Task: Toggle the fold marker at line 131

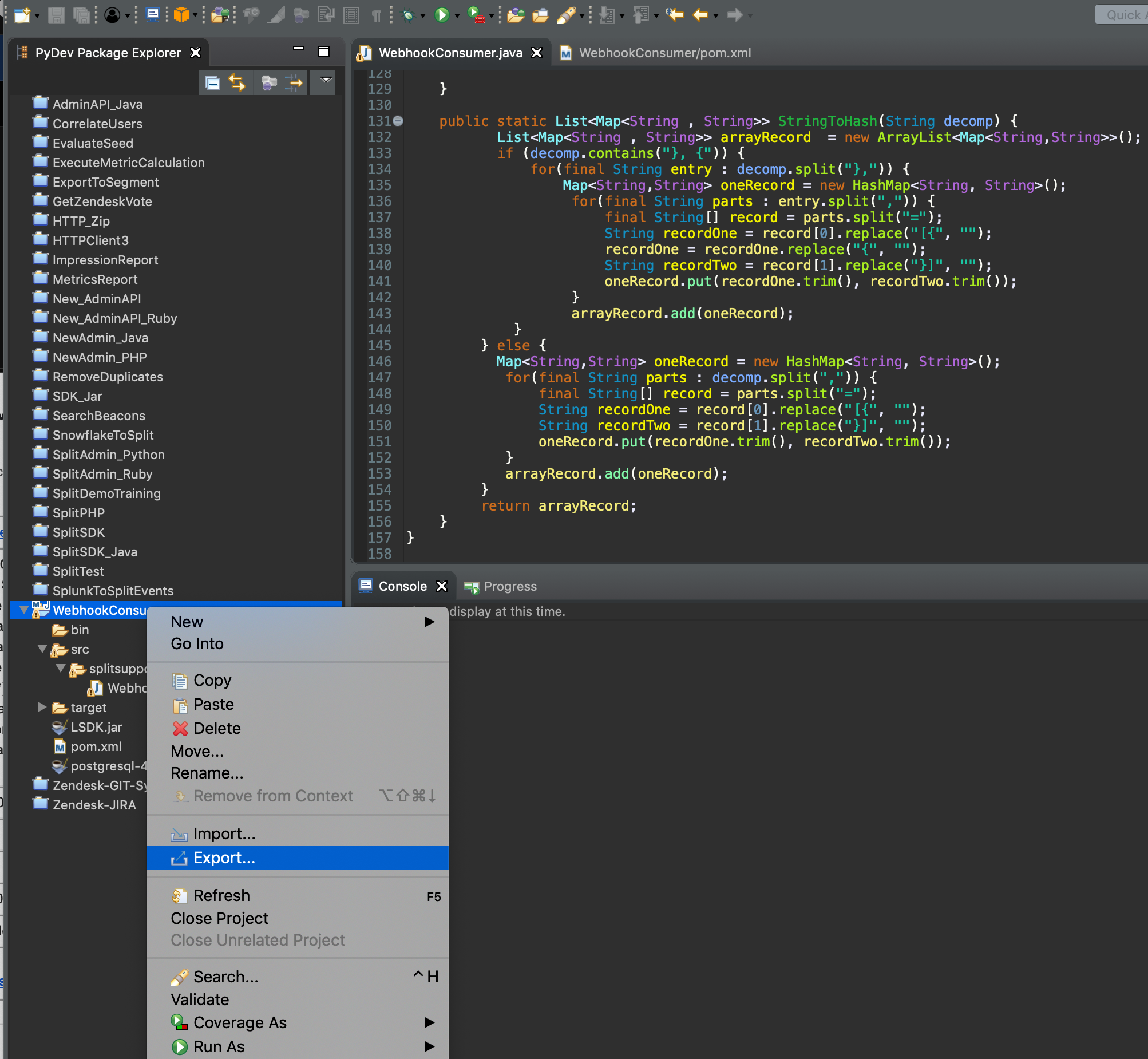Action: 398,121
